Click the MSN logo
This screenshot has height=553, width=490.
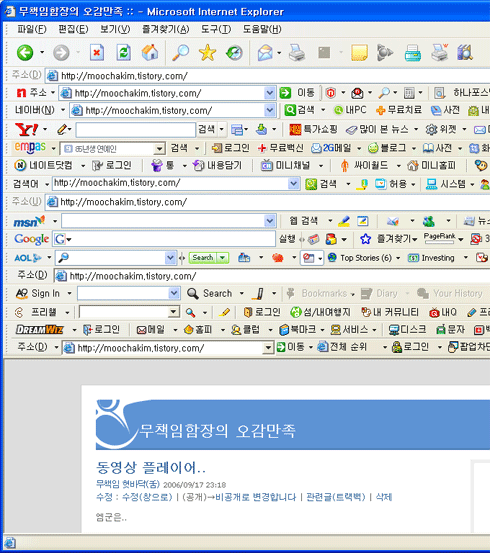(29, 221)
